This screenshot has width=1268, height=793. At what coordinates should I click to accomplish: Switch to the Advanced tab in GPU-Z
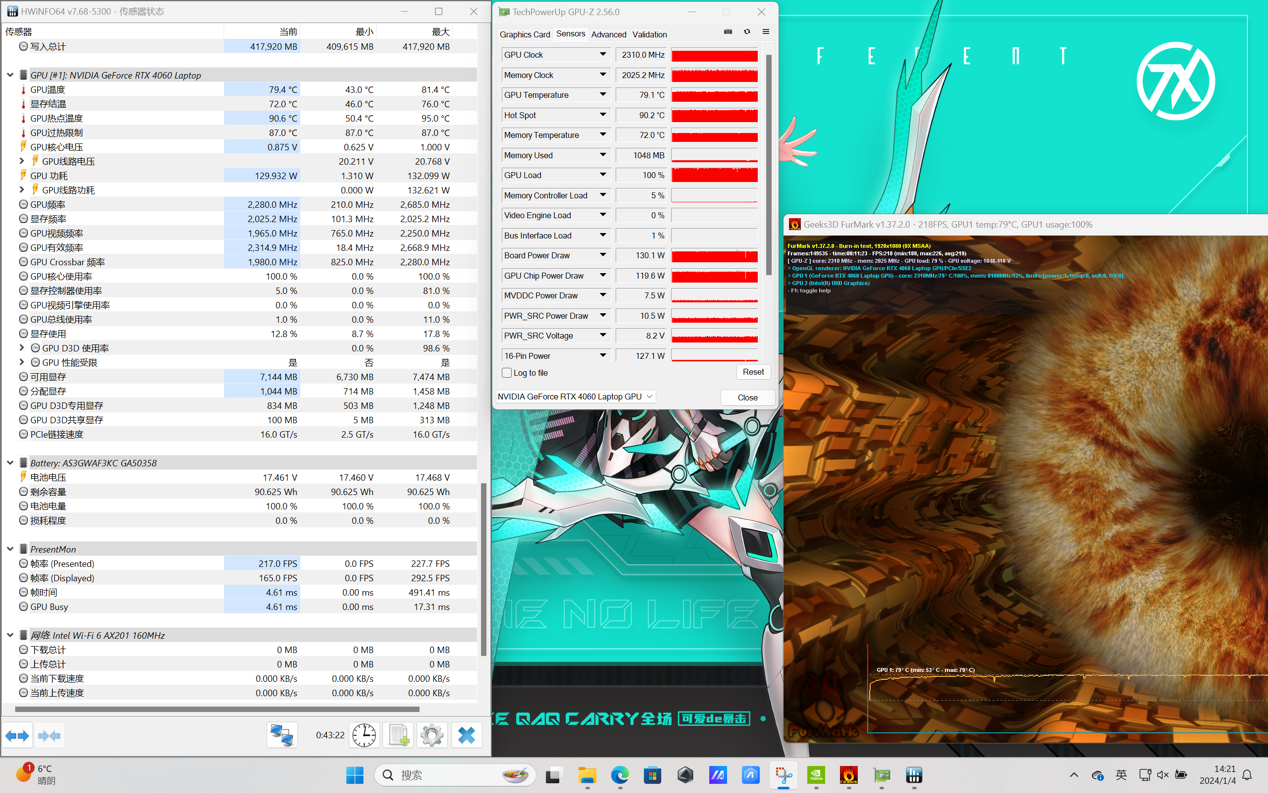(608, 34)
